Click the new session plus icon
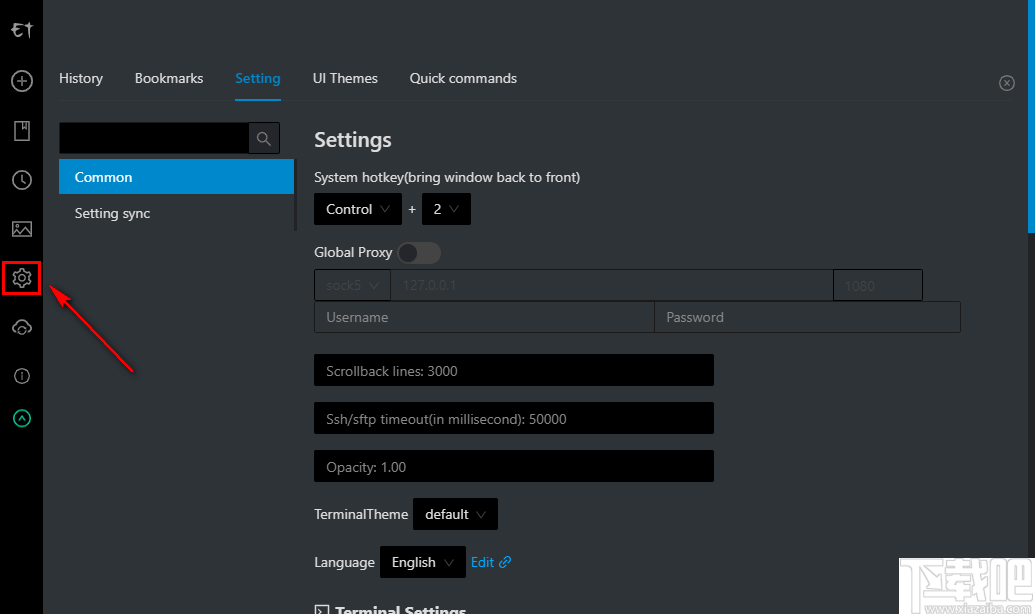This screenshot has width=1035, height=614. [x=22, y=81]
